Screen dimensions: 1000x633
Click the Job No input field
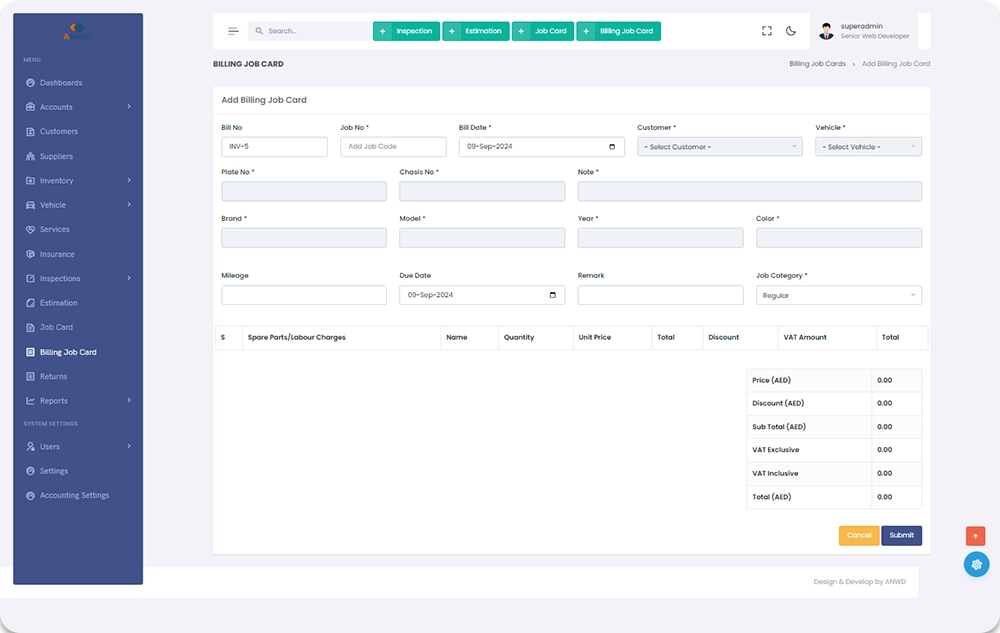(x=393, y=147)
